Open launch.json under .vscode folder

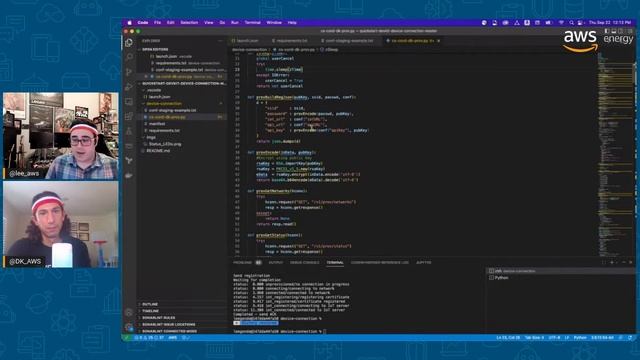click(160, 97)
